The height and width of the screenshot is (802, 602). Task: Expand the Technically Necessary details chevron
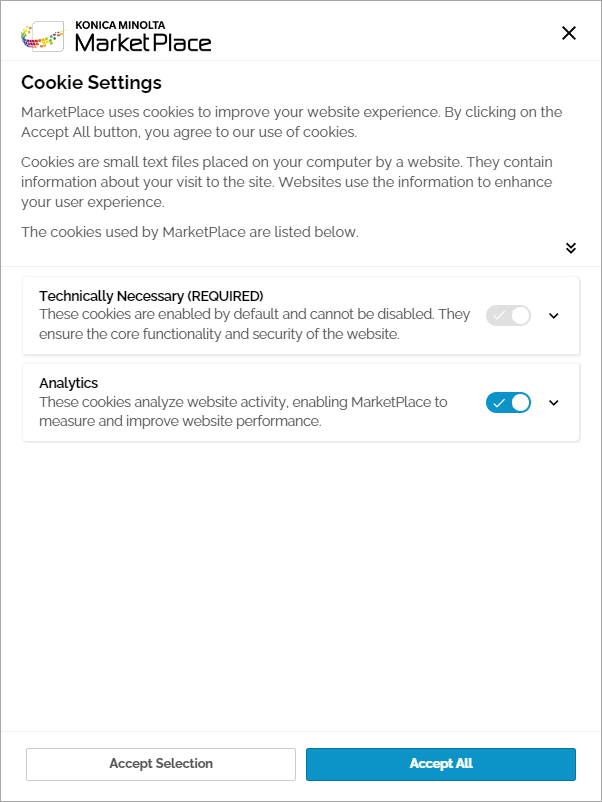pos(553,316)
